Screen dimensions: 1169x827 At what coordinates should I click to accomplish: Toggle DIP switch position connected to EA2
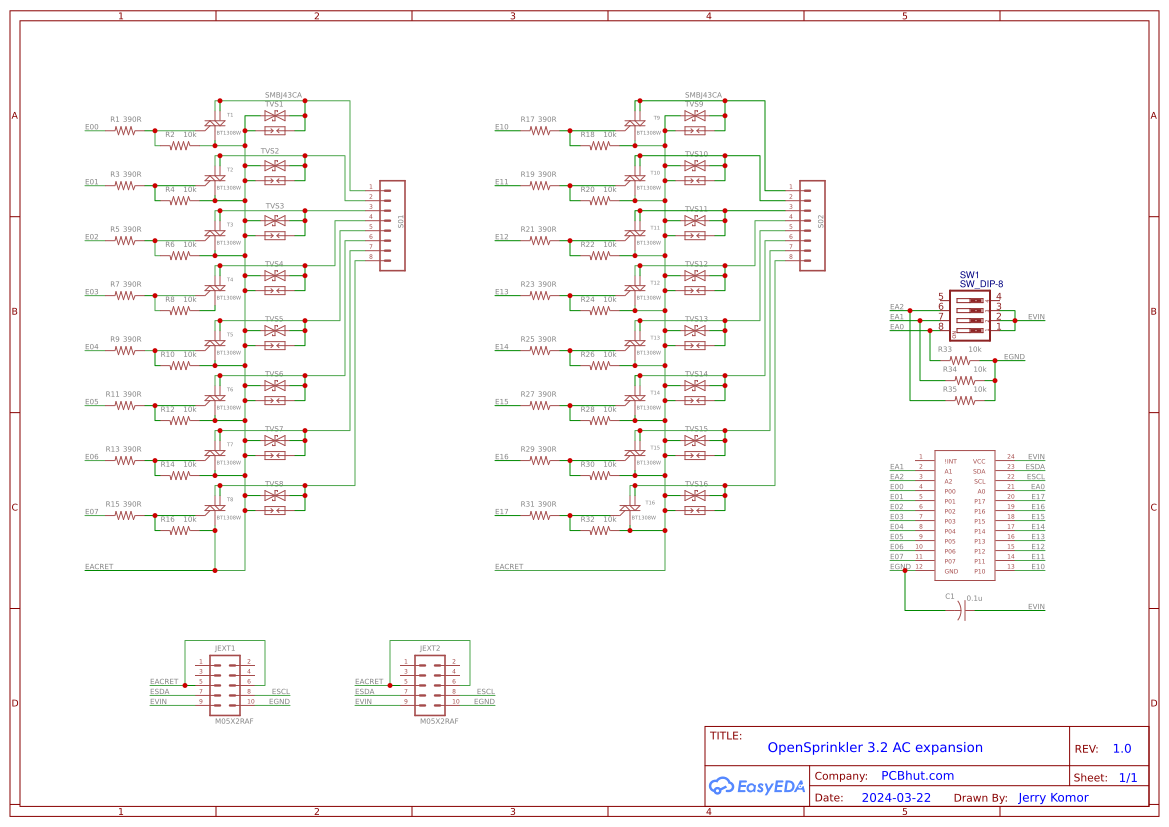[x=970, y=311]
